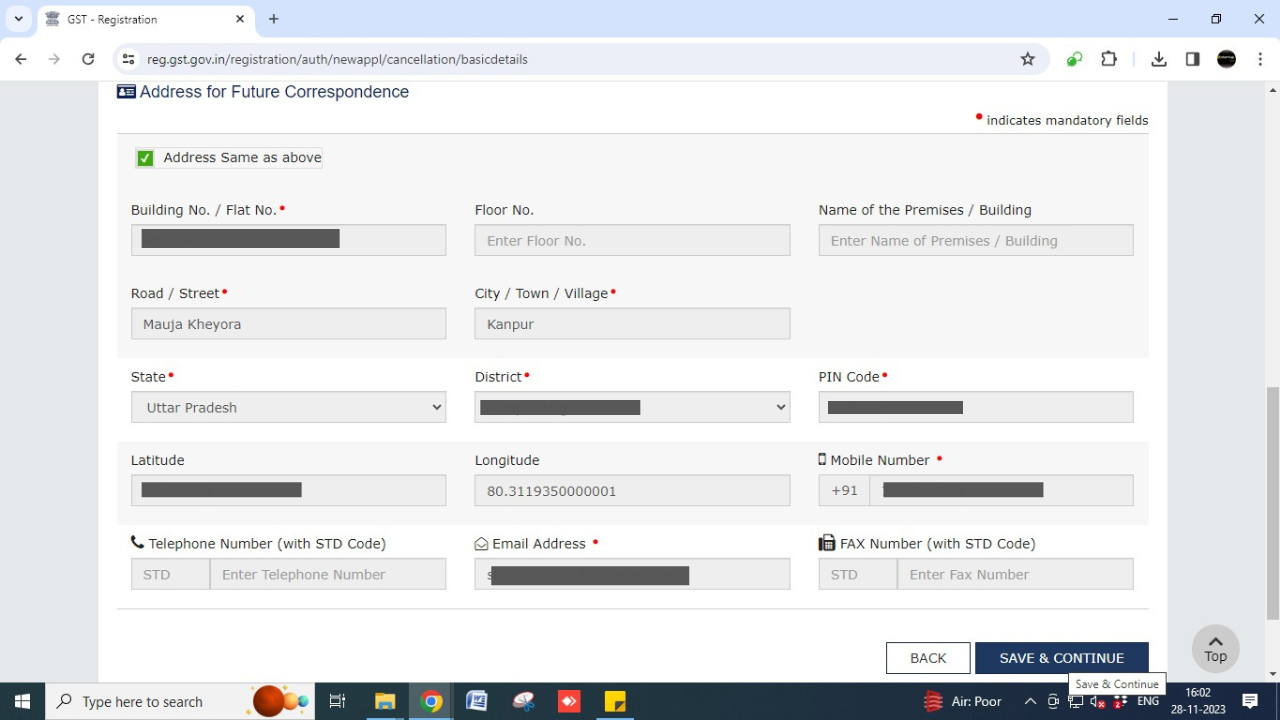Click the Address for Future Correspondence heading
Viewport: 1280px width, 720px height.
(274, 92)
